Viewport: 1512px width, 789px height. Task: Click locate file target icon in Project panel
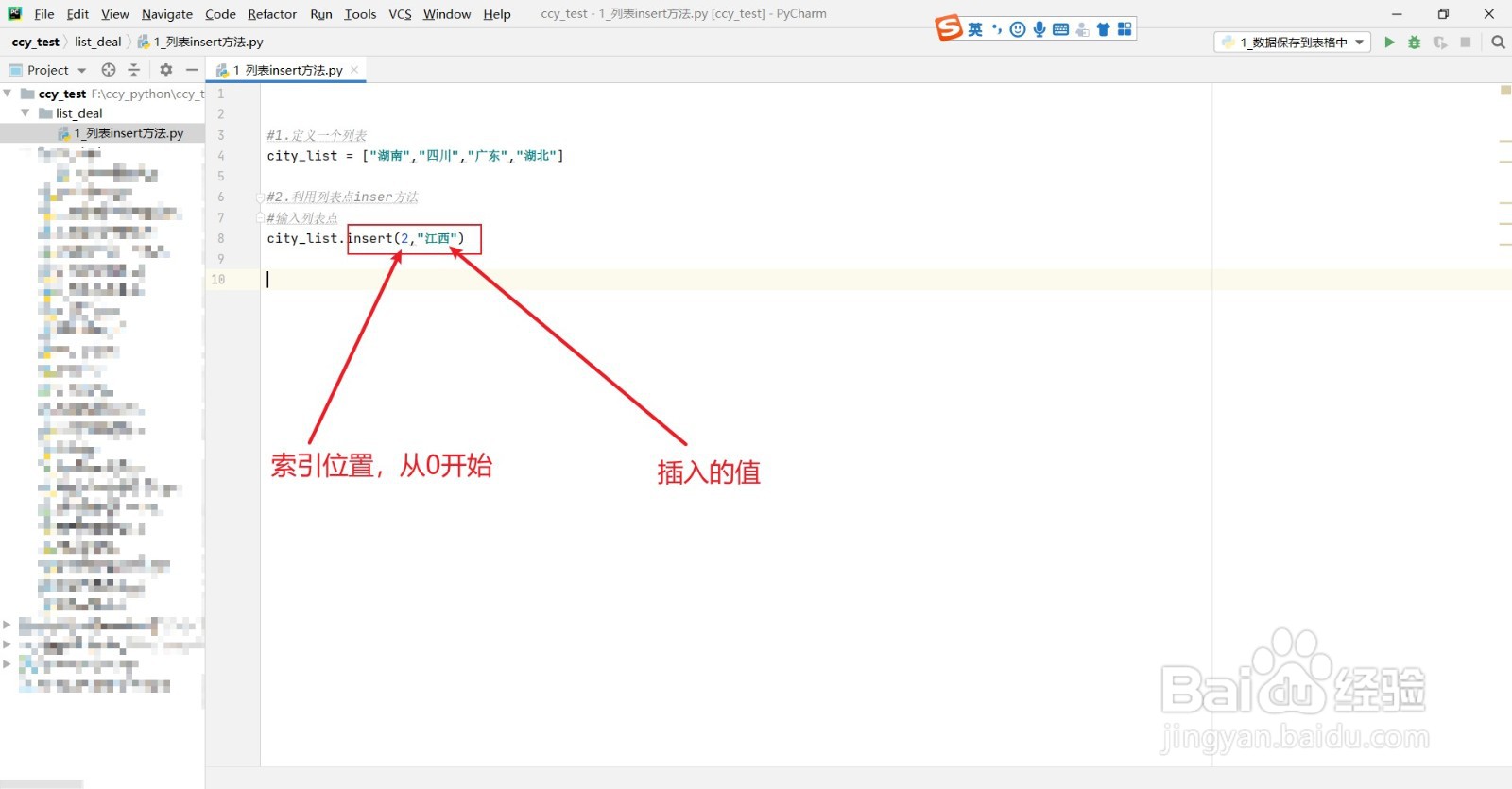109,70
